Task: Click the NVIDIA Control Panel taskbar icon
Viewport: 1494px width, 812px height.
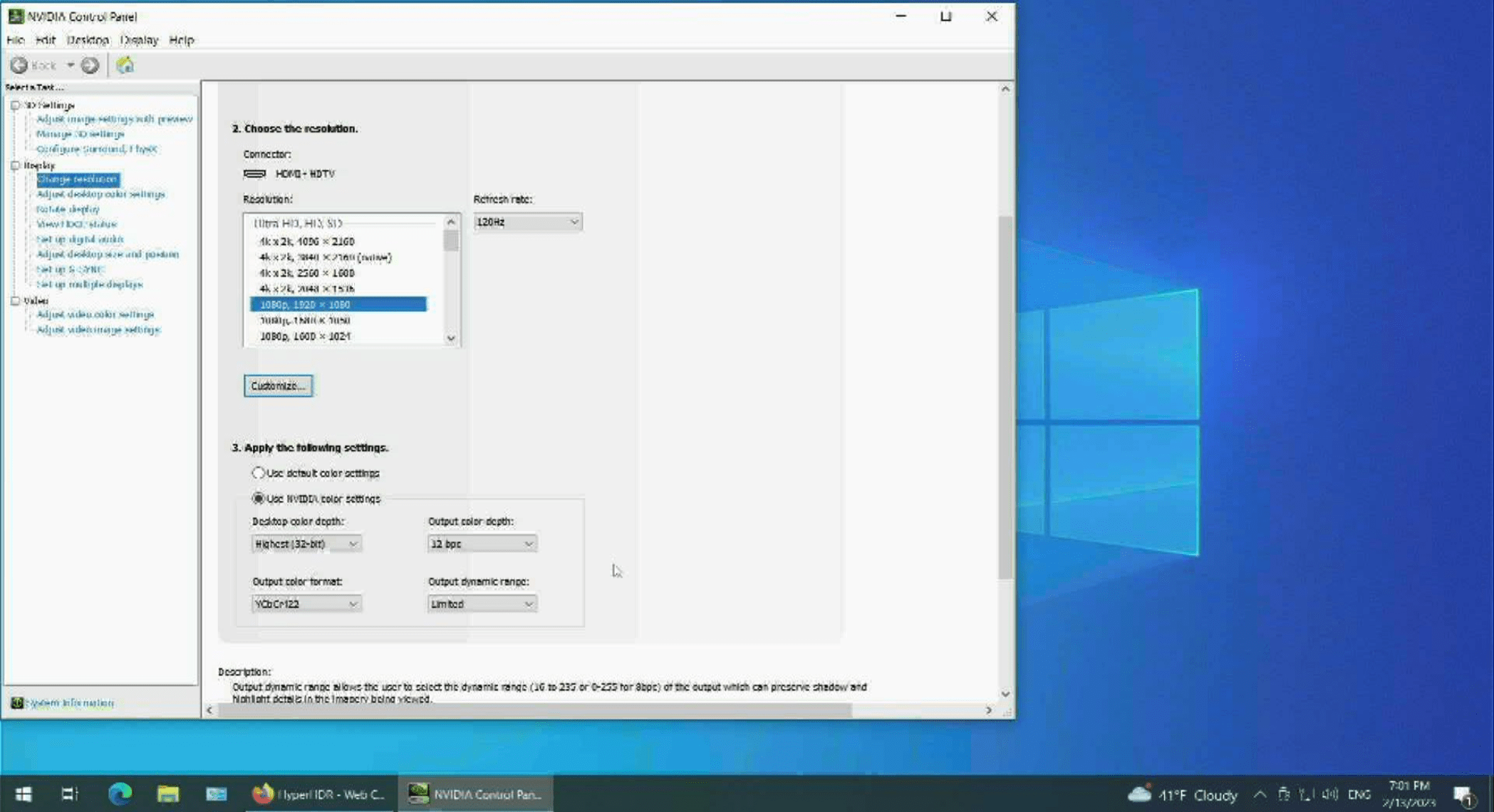Action: pyautogui.click(x=425, y=794)
